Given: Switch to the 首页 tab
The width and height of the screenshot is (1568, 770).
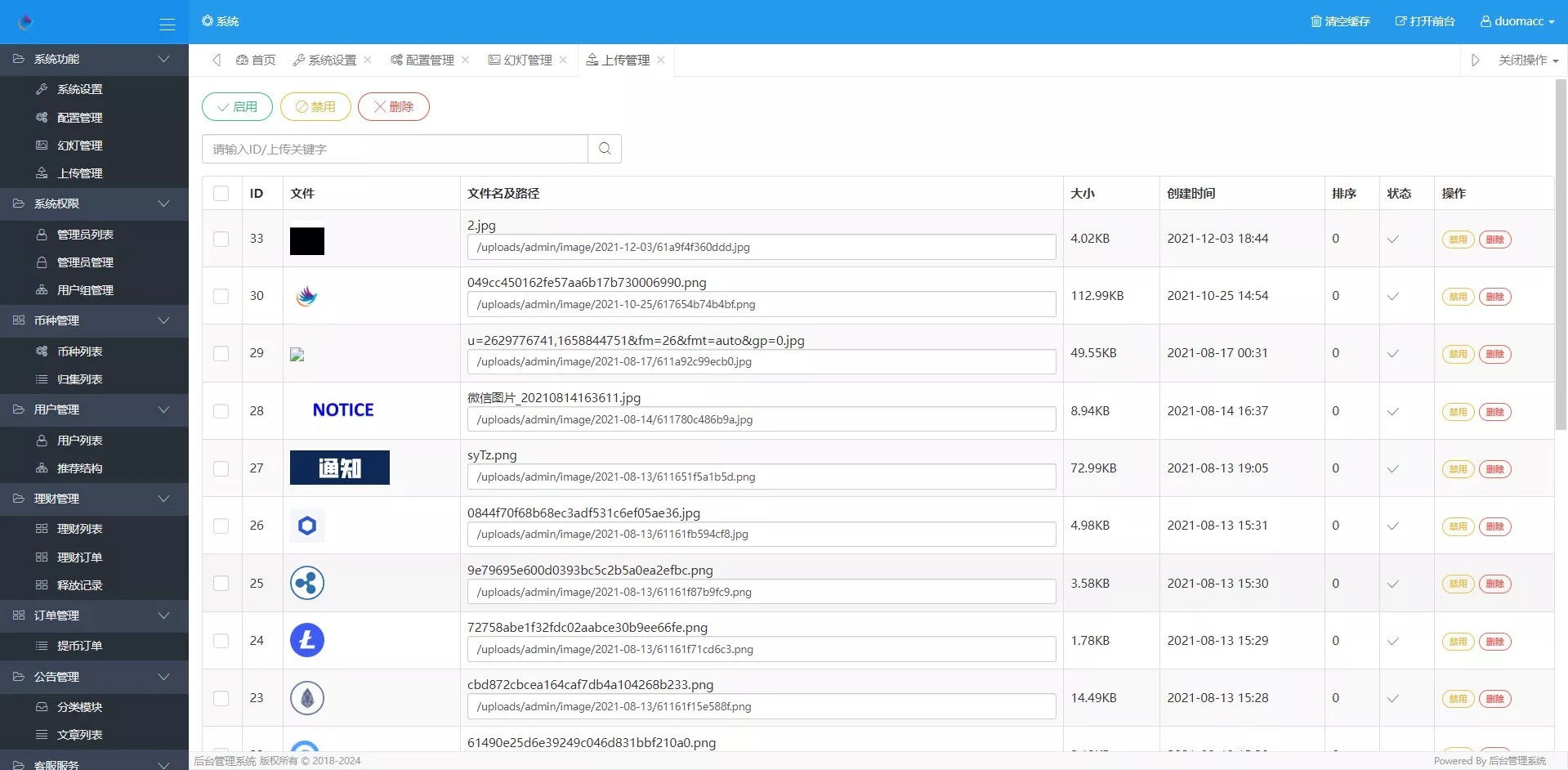Looking at the screenshot, I should (256, 60).
